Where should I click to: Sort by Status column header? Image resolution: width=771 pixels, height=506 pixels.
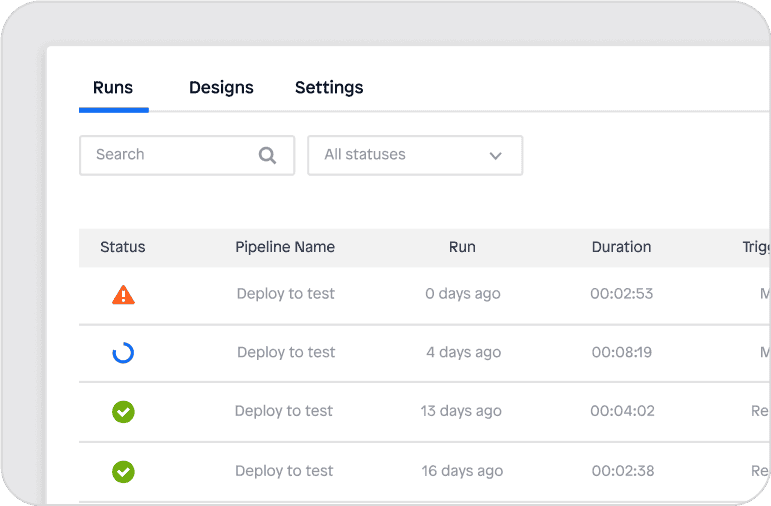point(123,247)
